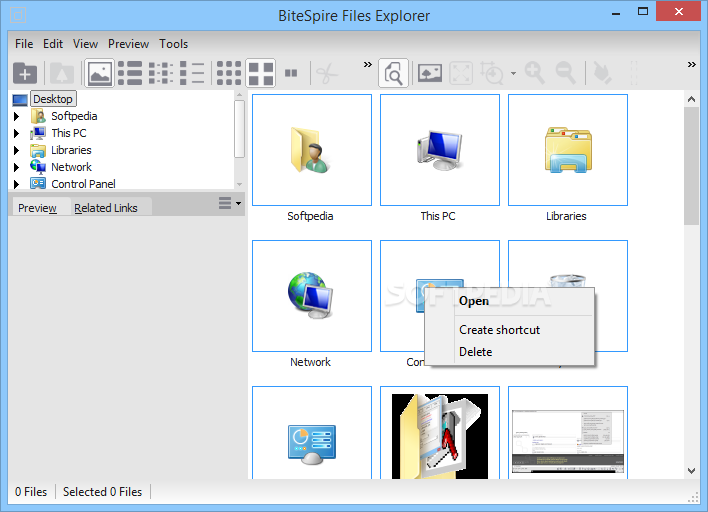Click the Softpedia label under the thumbnail
This screenshot has height=512, width=708.
click(310, 216)
